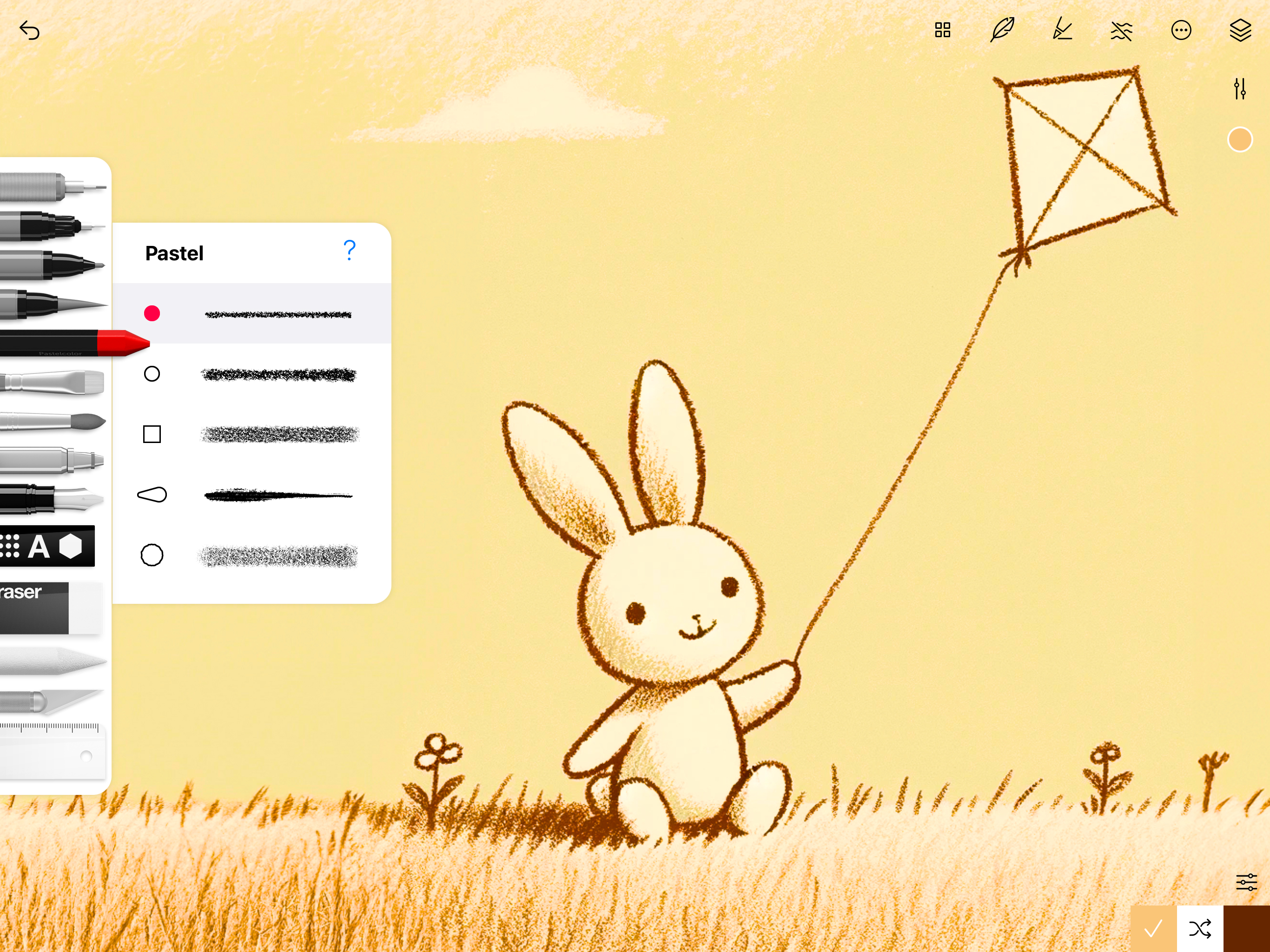Open the gallery grid view icon
The image size is (1270, 952).
(943, 30)
